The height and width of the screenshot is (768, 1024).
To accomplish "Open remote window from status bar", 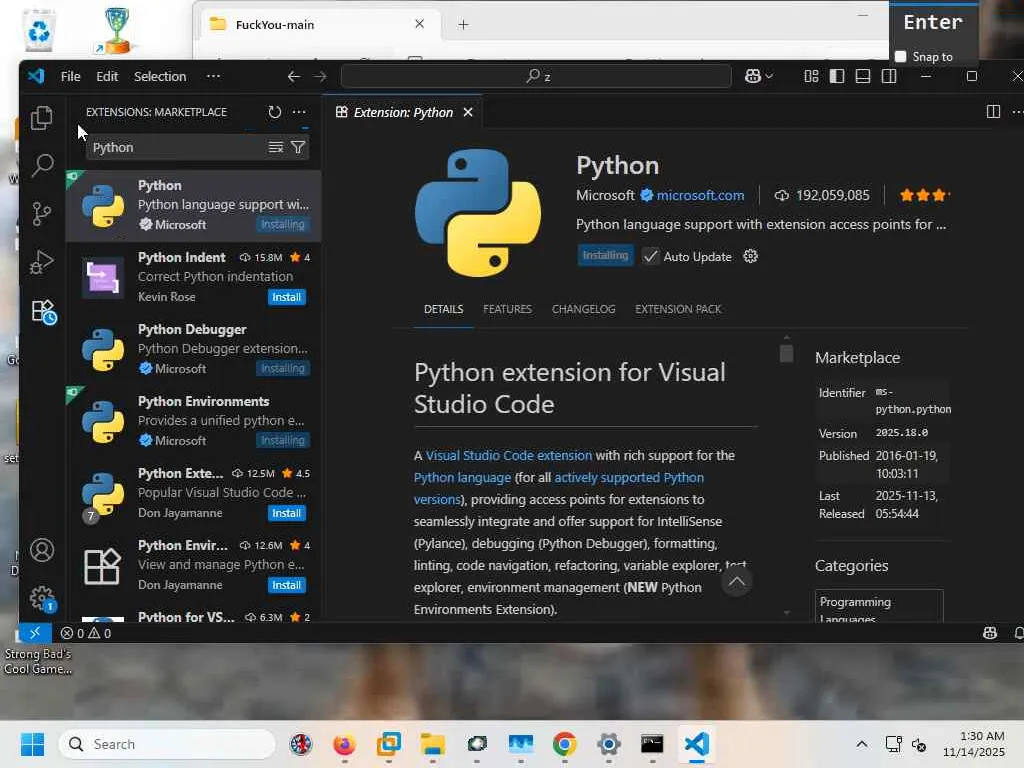I will [x=35, y=633].
